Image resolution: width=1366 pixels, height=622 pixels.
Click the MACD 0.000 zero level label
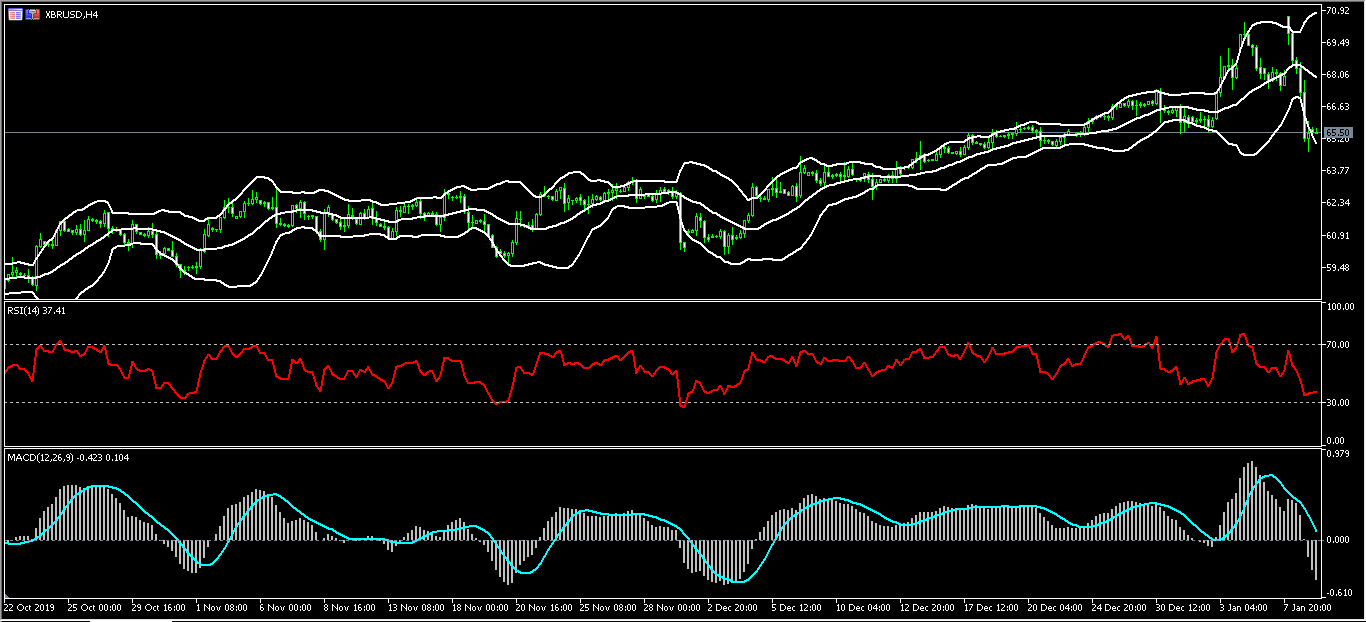click(1335, 540)
